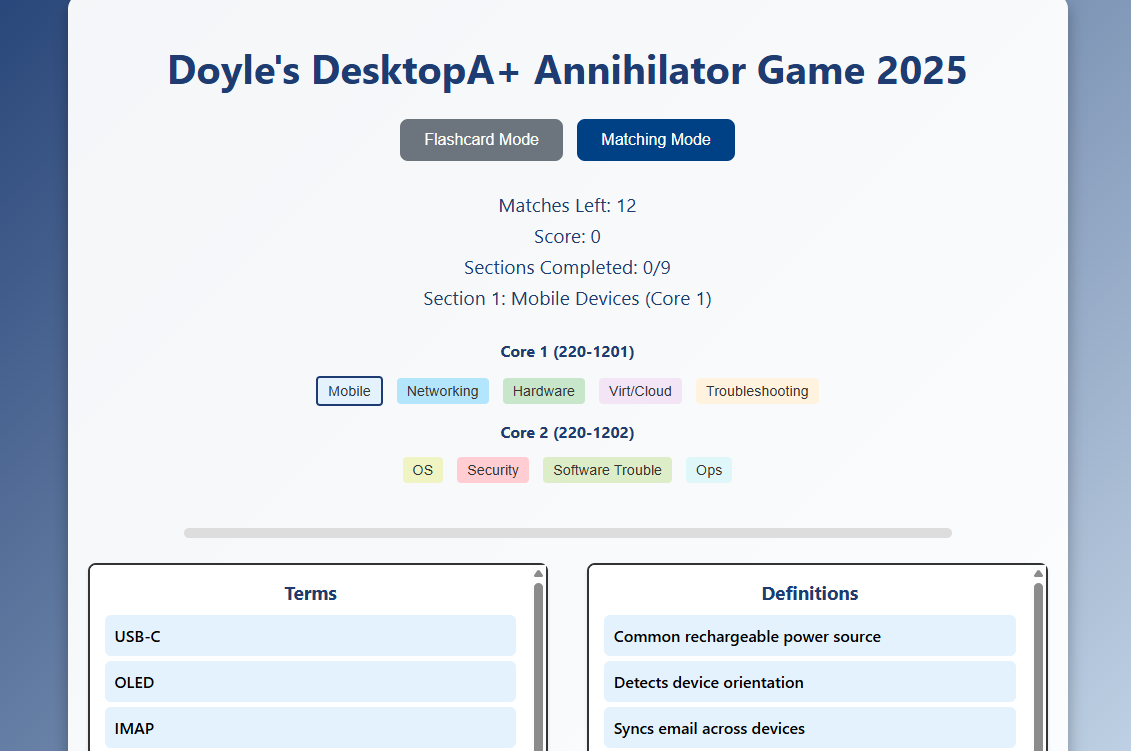Open the Networking section

tap(443, 391)
